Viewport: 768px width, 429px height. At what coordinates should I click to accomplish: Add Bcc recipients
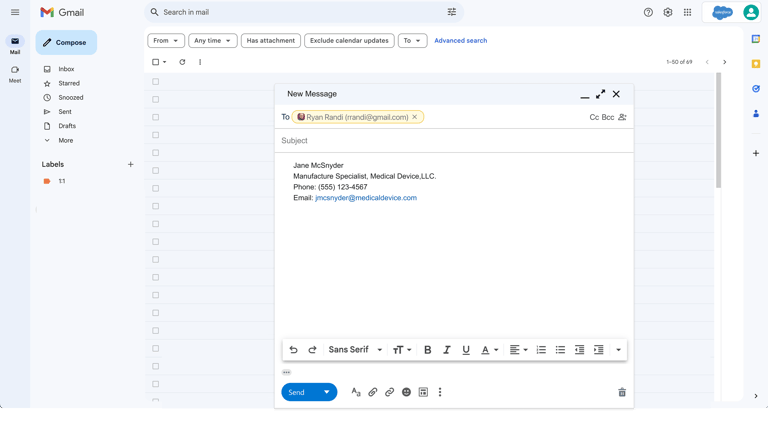coord(608,117)
